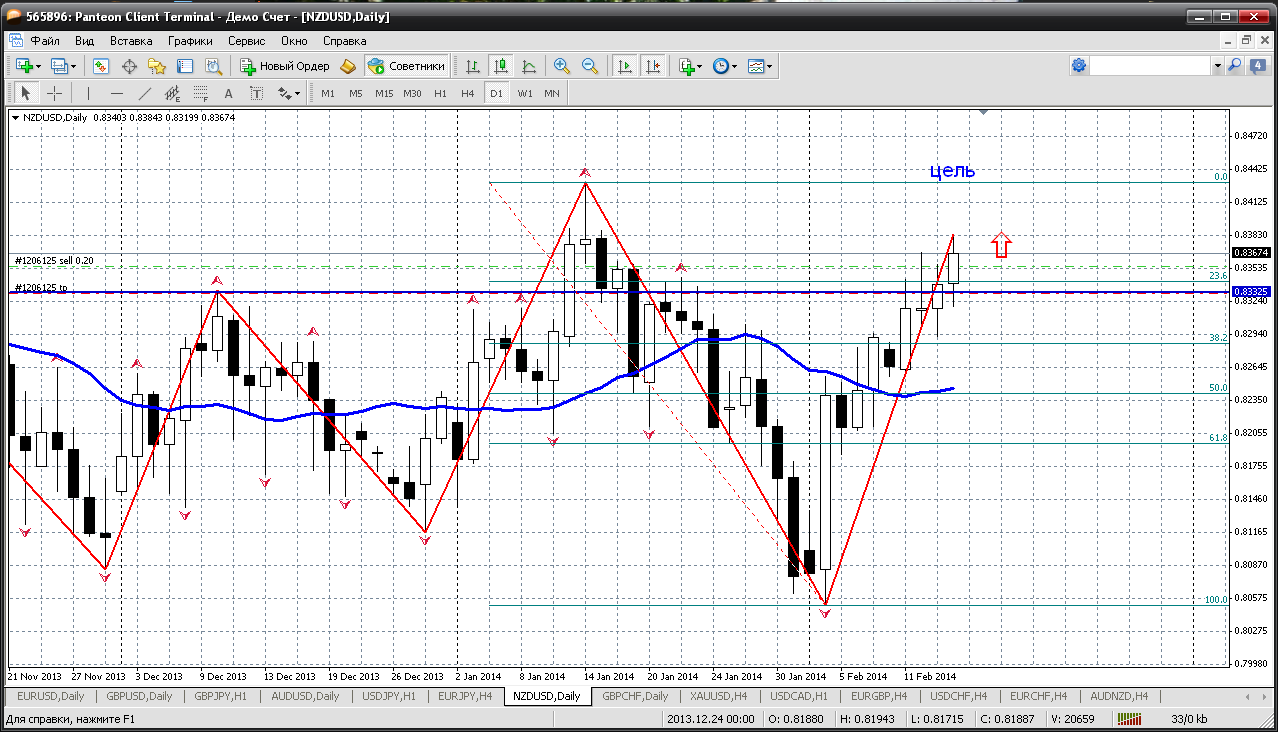Image resolution: width=1278 pixels, height=732 pixels.
Task: Click the Новый Ордер button
Action: pyautogui.click(x=284, y=66)
